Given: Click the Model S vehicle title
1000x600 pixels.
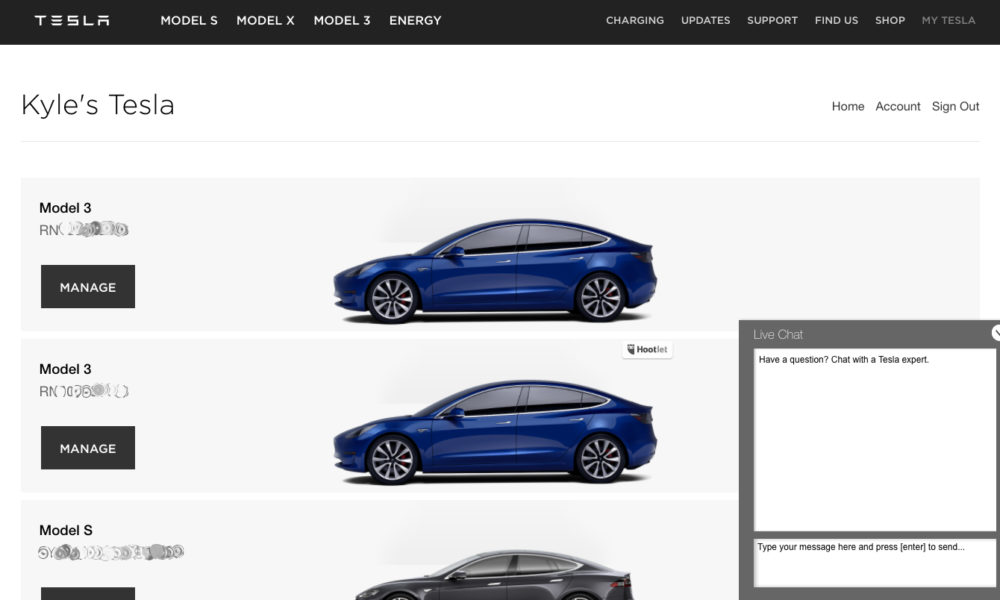Looking at the screenshot, I should pyautogui.click(x=66, y=530).
